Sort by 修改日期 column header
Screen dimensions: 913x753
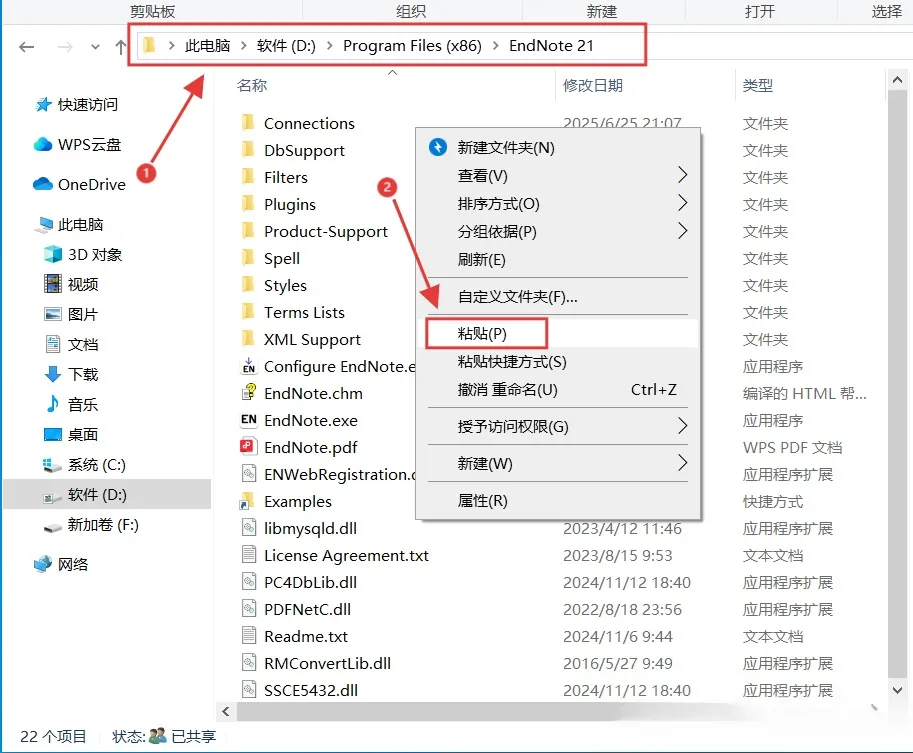coord(593,86)
